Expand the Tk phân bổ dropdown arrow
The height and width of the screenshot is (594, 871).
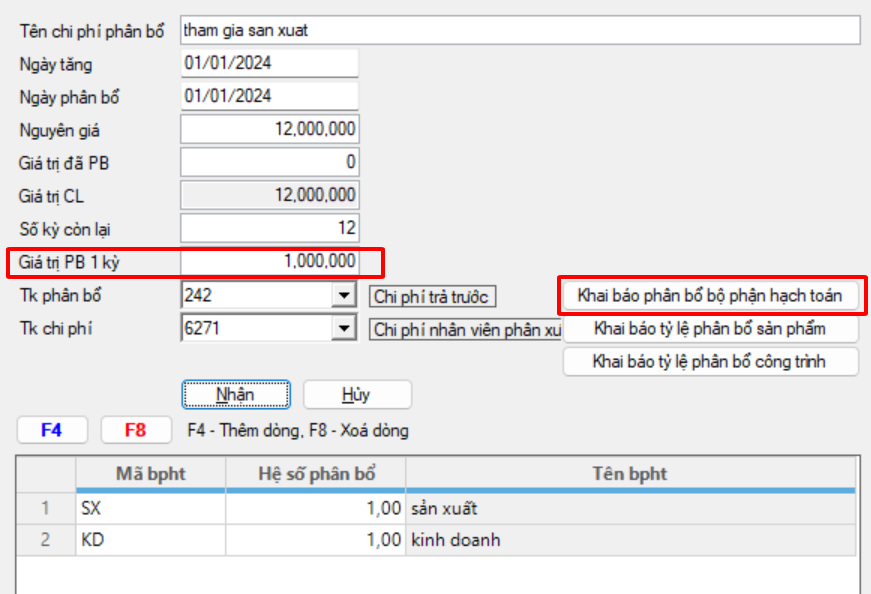click(344, 296)
